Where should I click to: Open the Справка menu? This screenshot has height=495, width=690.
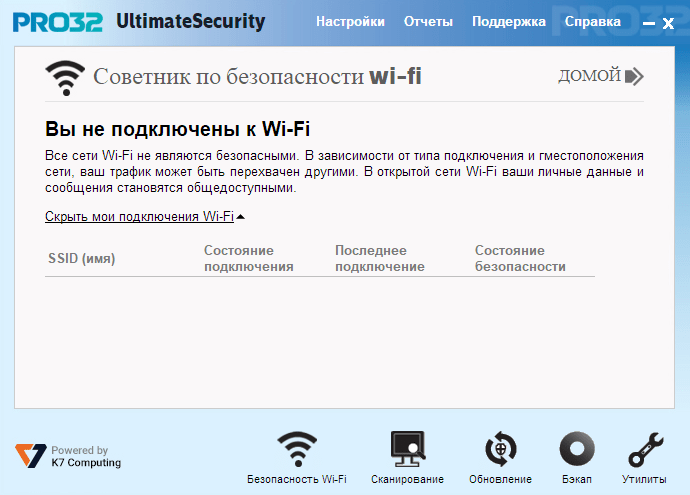pyautogui.click(x=593, y=22)
